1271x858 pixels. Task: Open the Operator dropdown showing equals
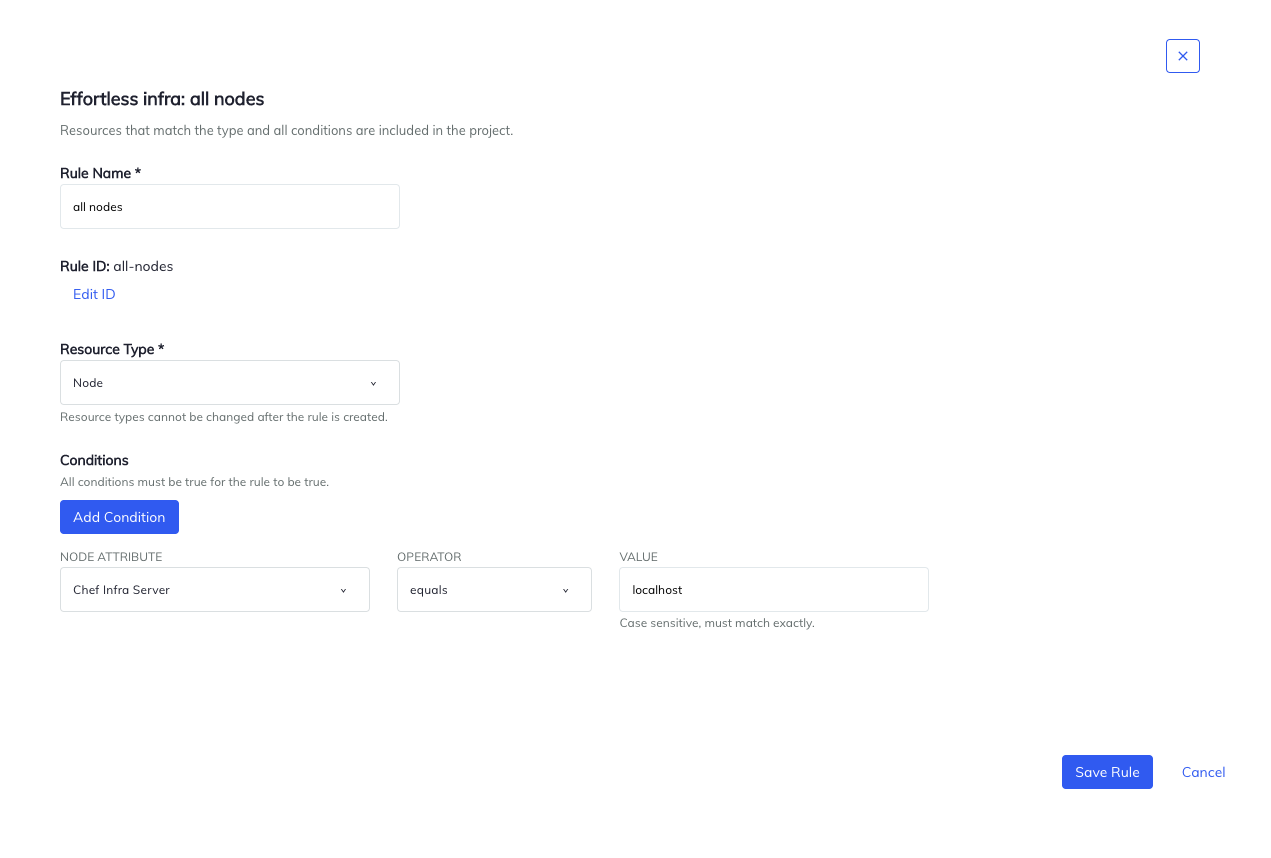click(494, 589)
